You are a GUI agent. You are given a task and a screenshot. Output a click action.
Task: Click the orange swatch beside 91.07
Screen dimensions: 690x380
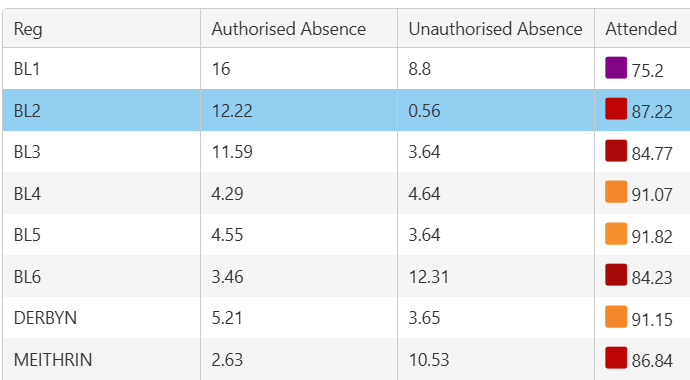tap(616, 192)
